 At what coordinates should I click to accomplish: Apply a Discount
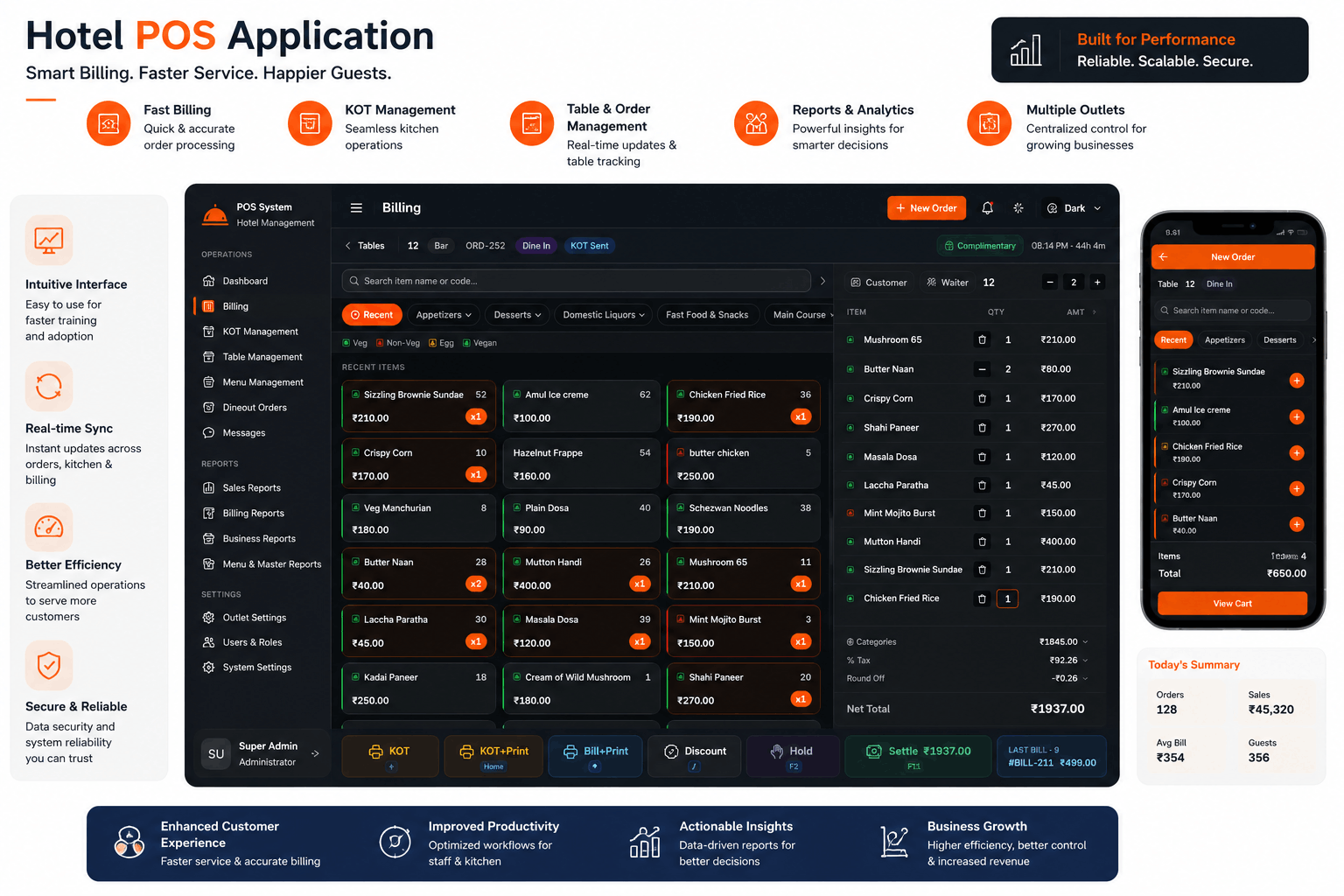(695, 756)
